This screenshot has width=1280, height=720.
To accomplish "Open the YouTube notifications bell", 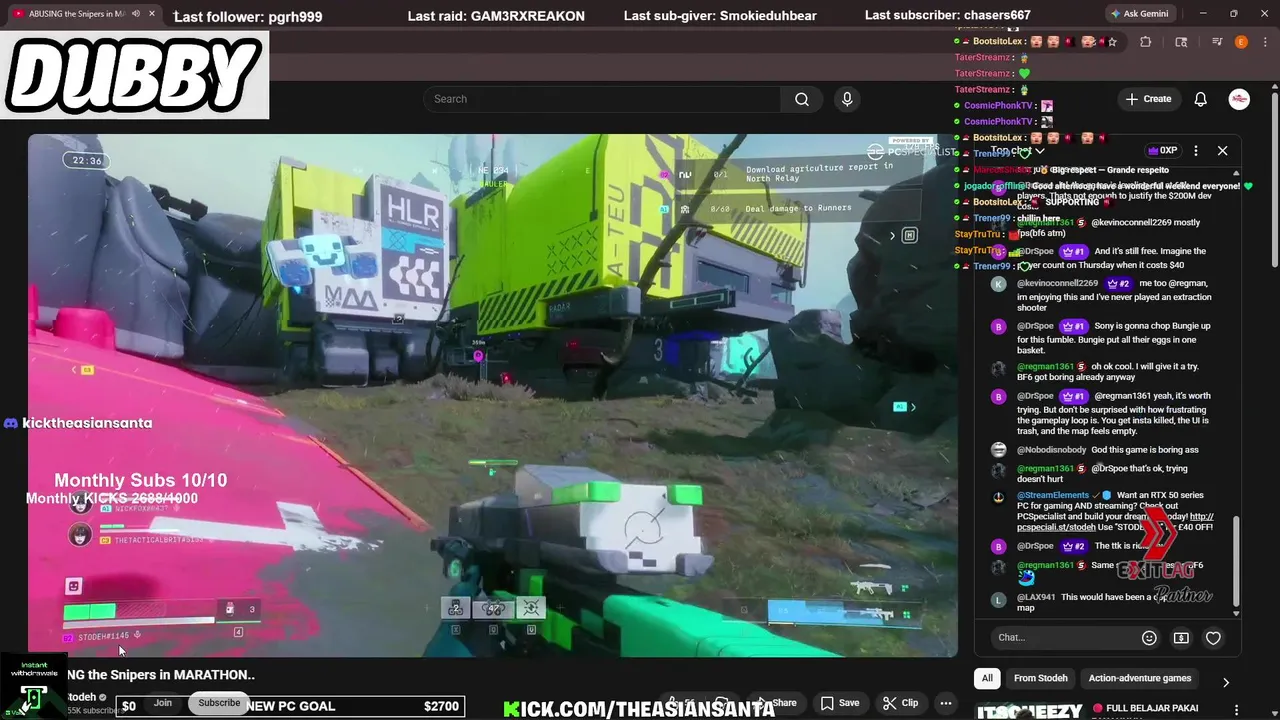I will [1201, 99].
